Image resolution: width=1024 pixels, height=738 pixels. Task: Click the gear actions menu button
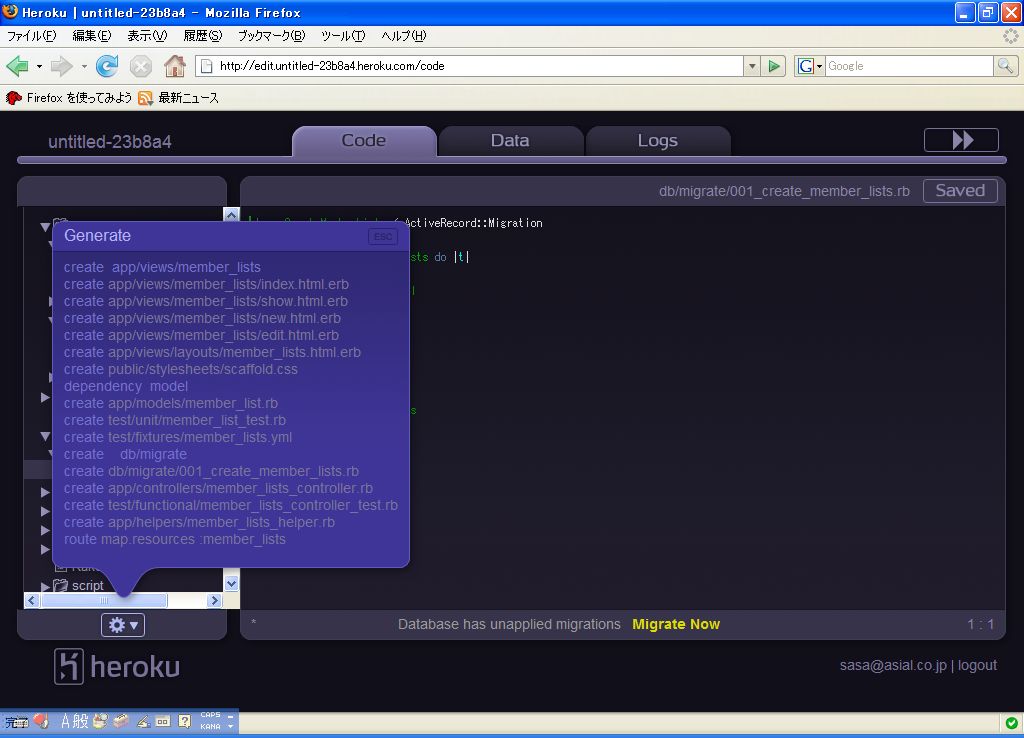(x=123, y=625)
